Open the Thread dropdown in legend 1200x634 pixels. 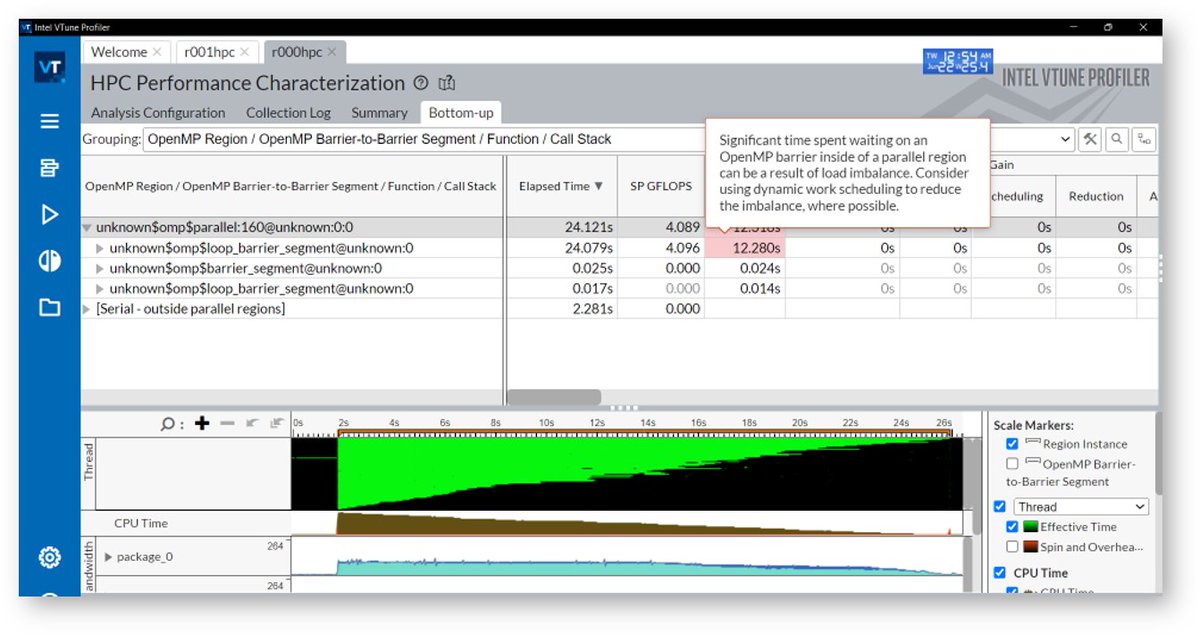tap(1081, 507)
